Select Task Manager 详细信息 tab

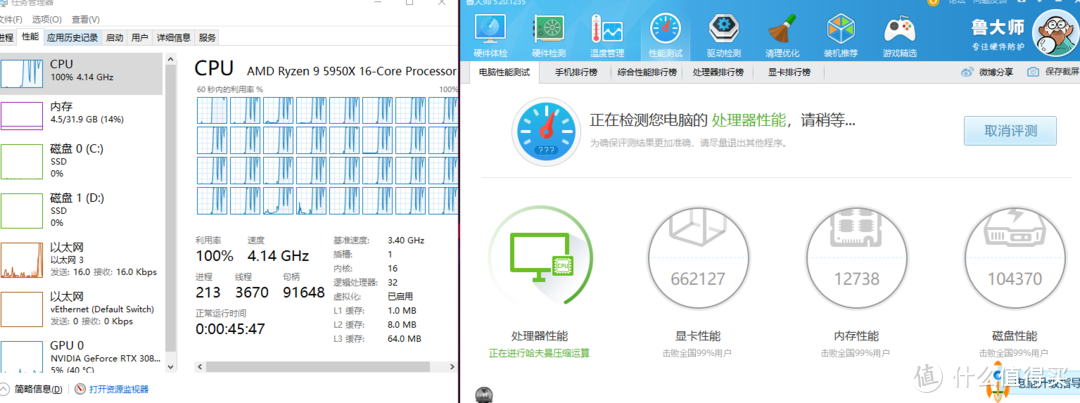pos(174,37)
